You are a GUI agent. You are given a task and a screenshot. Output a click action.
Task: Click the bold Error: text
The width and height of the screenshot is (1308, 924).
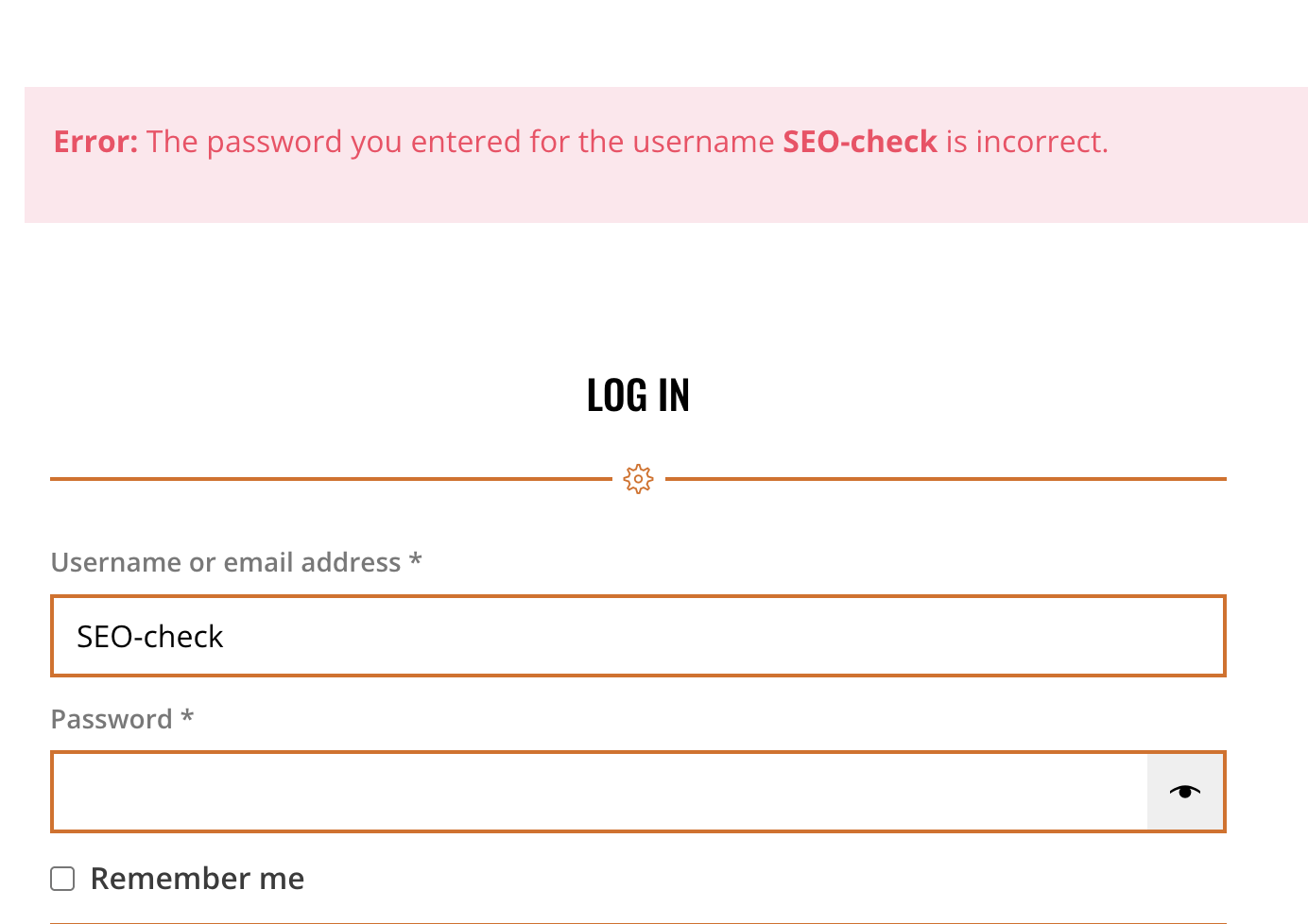point(95,142)
